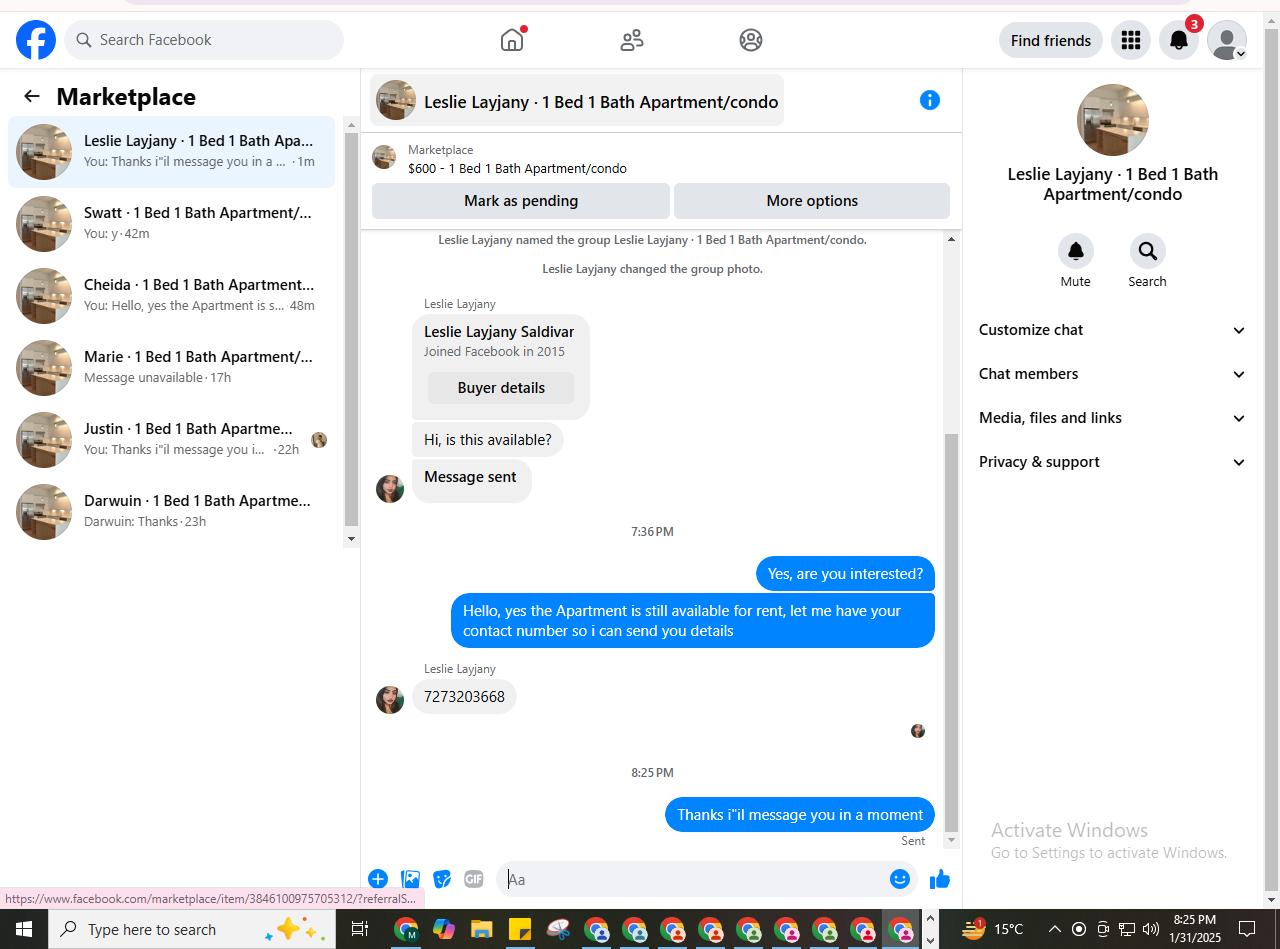Click the message input box

[x=694, y=880]
